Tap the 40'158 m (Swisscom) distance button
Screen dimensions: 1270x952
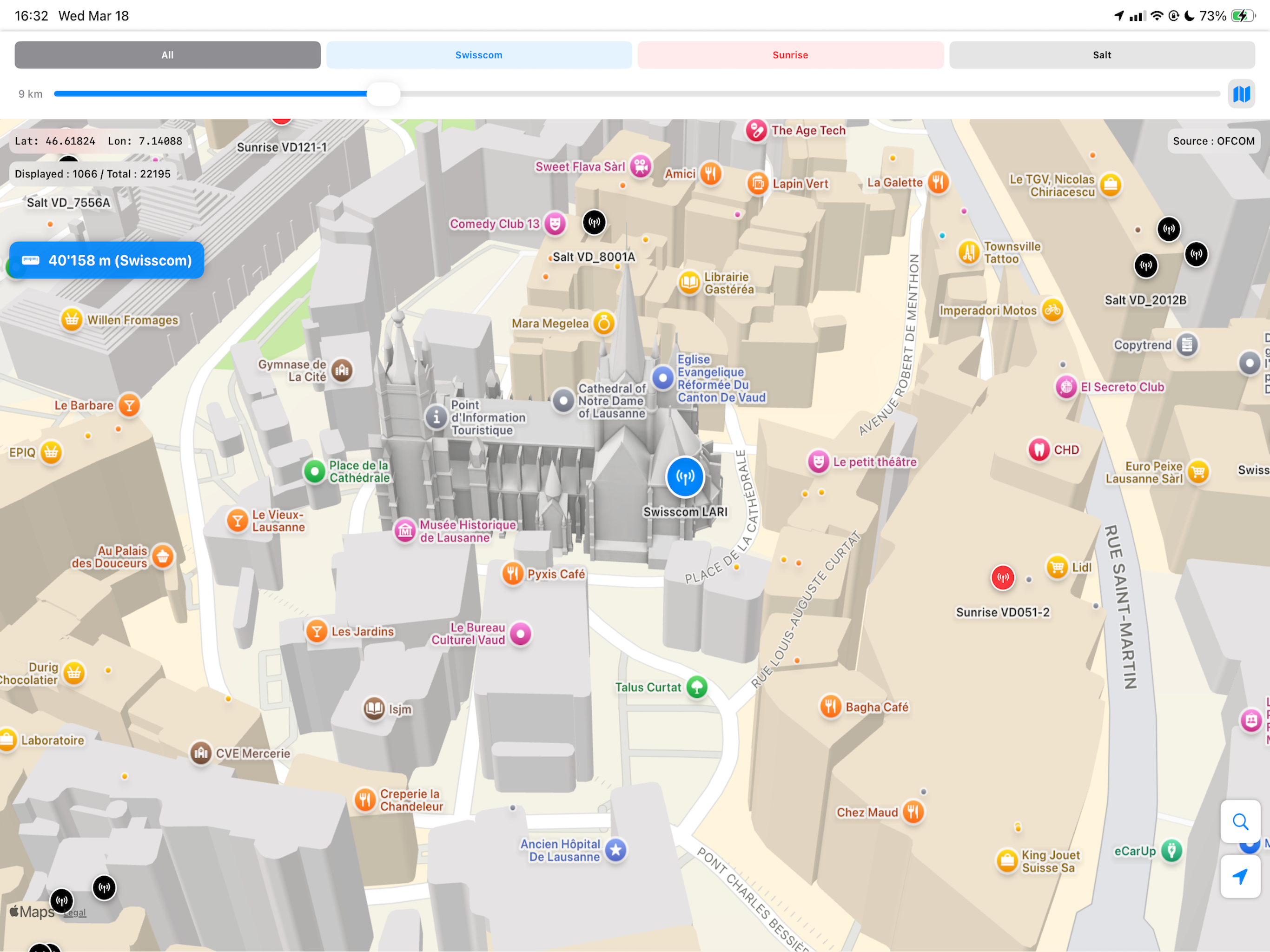click(107, 260)
